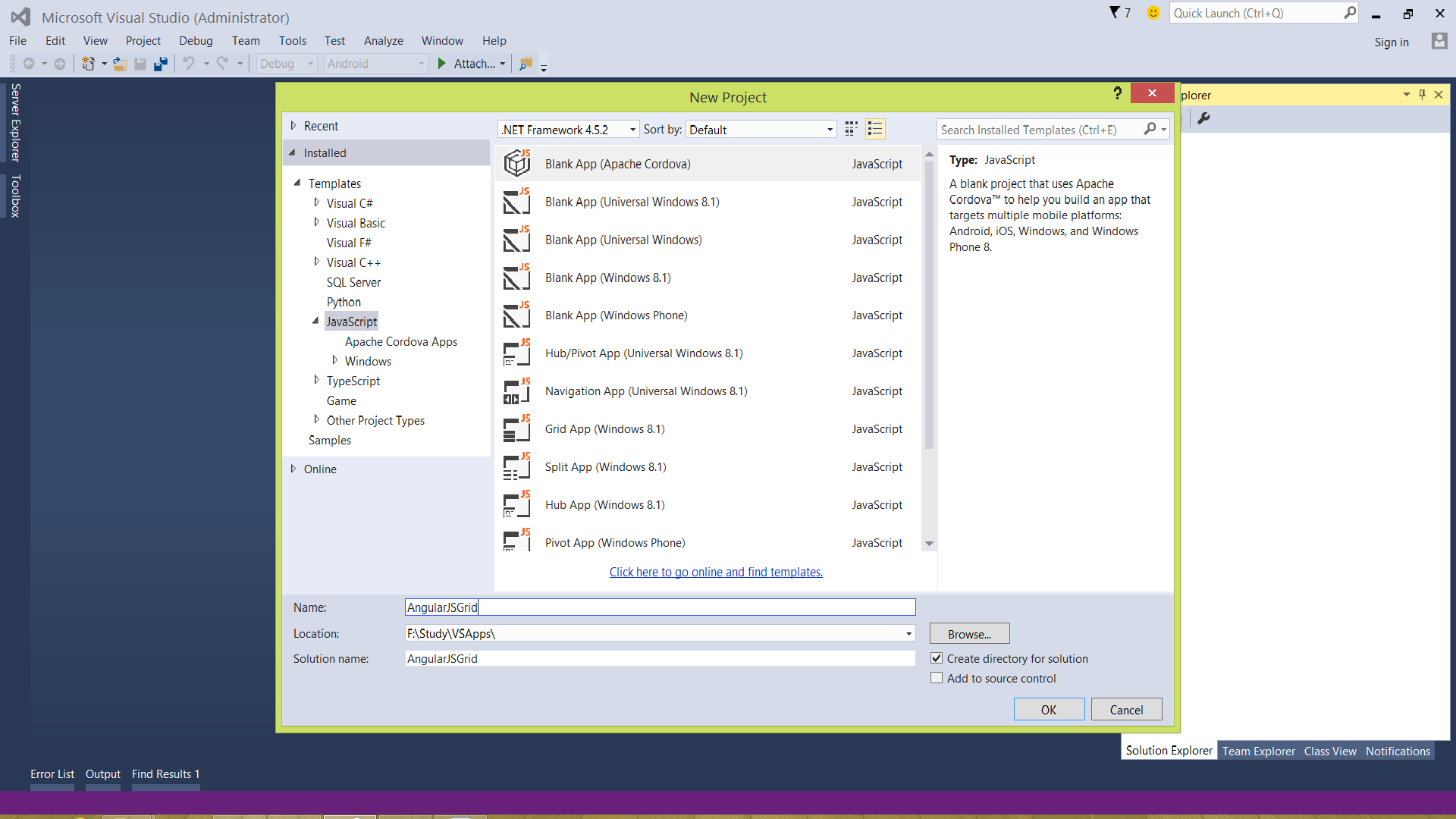Select Split App (Windows 8.1) icon

pyautogui.click(x=517, y=466)
